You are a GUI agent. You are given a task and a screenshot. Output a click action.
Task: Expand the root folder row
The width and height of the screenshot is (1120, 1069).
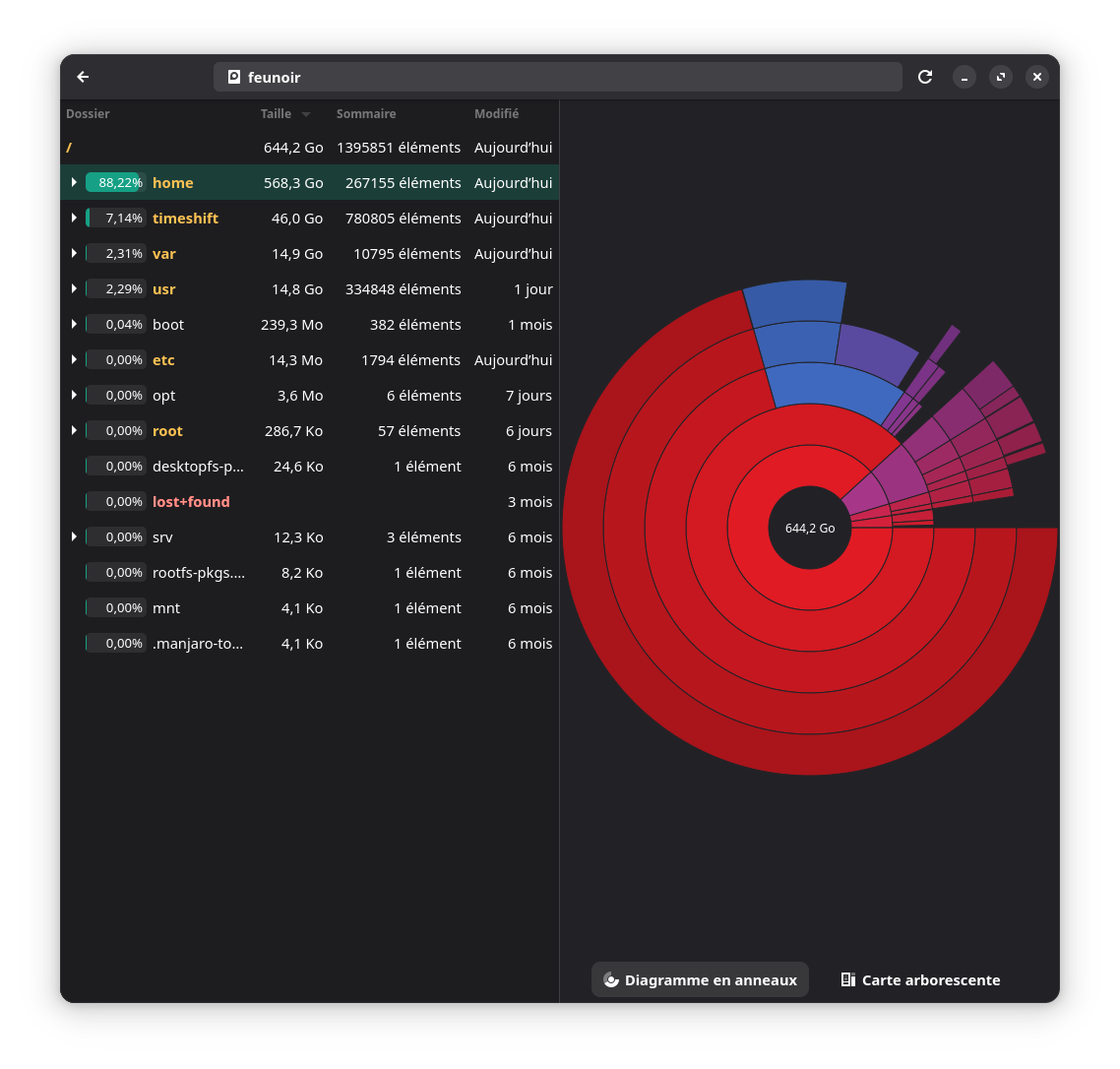click(x=74, y=431)
